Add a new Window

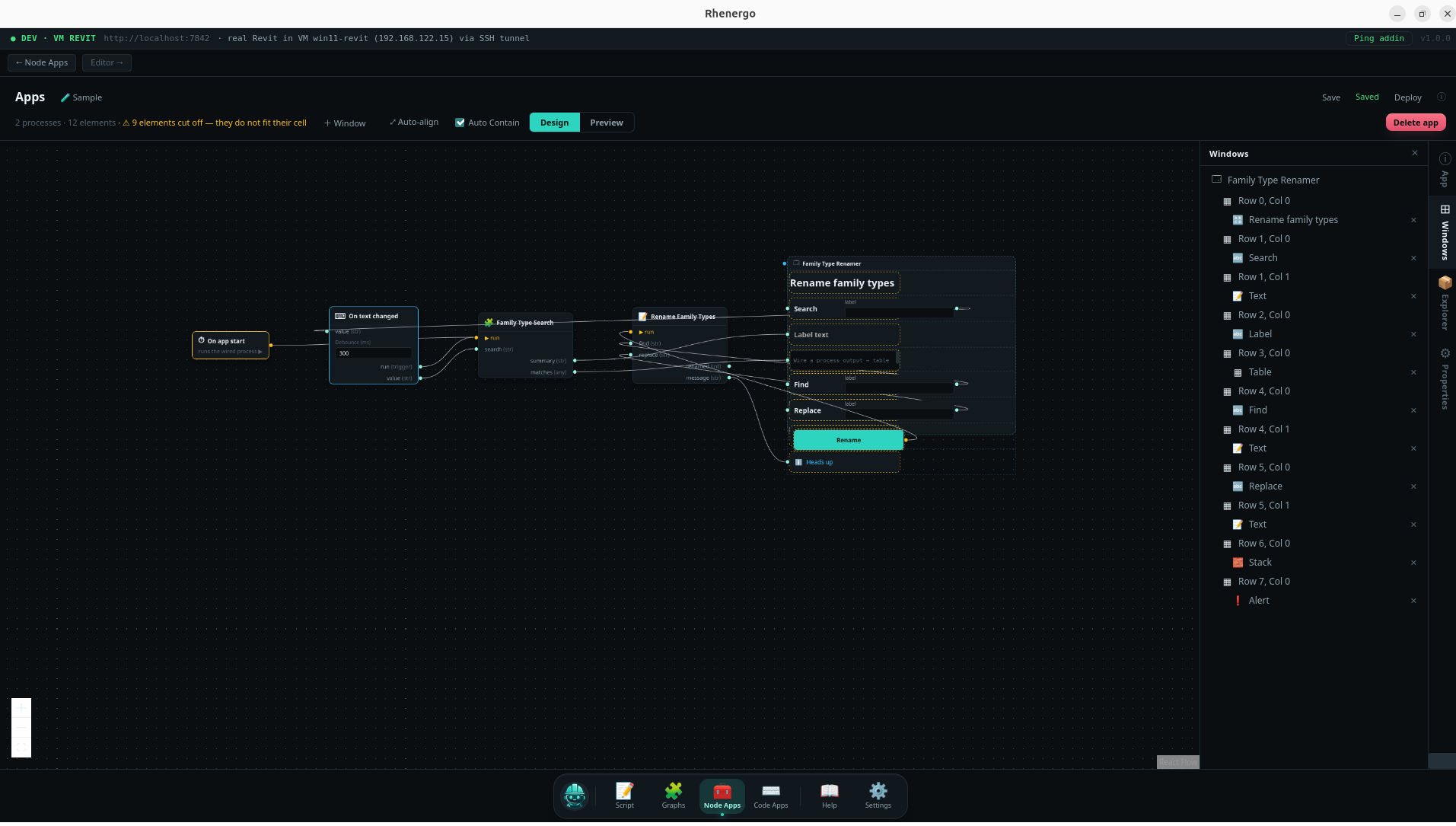pyautogui.click(x=345, y=123)
